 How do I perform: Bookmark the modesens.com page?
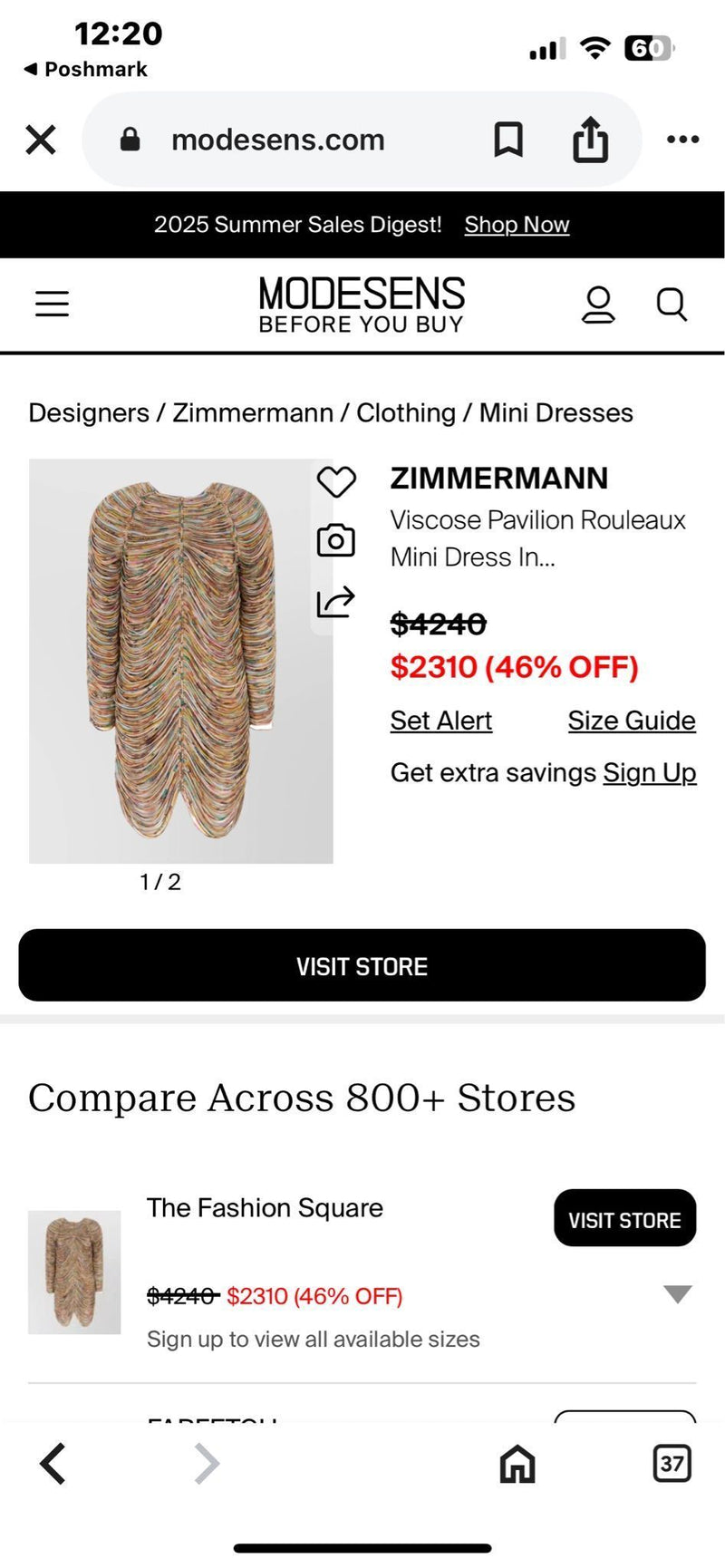coord(508,140)
